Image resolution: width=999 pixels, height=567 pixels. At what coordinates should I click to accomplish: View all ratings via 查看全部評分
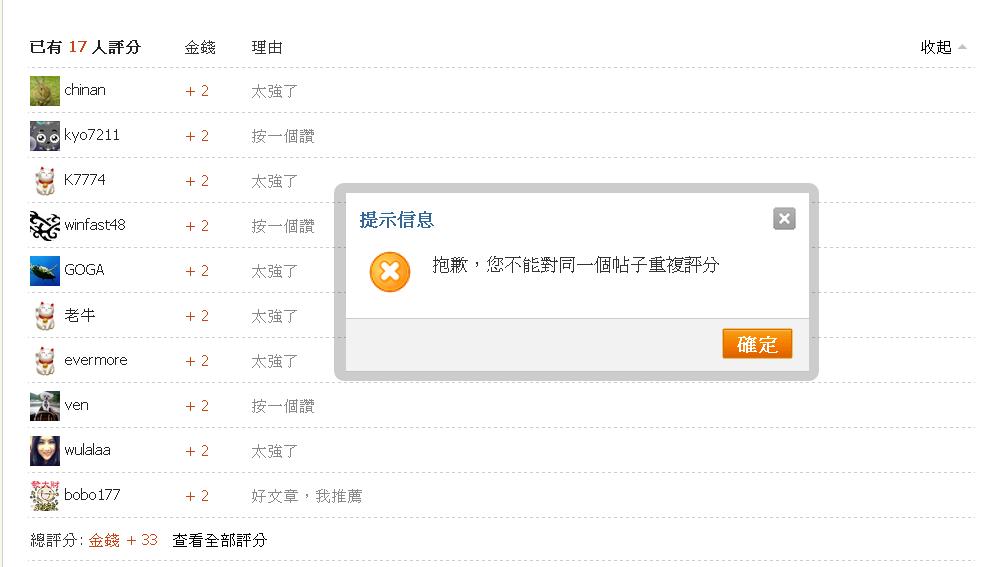point(219,540)
